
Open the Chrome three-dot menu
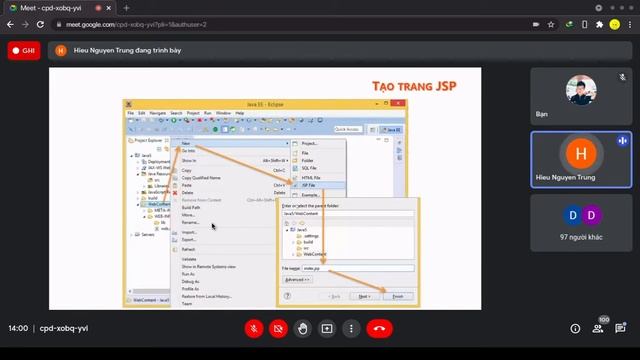point(630,24)
